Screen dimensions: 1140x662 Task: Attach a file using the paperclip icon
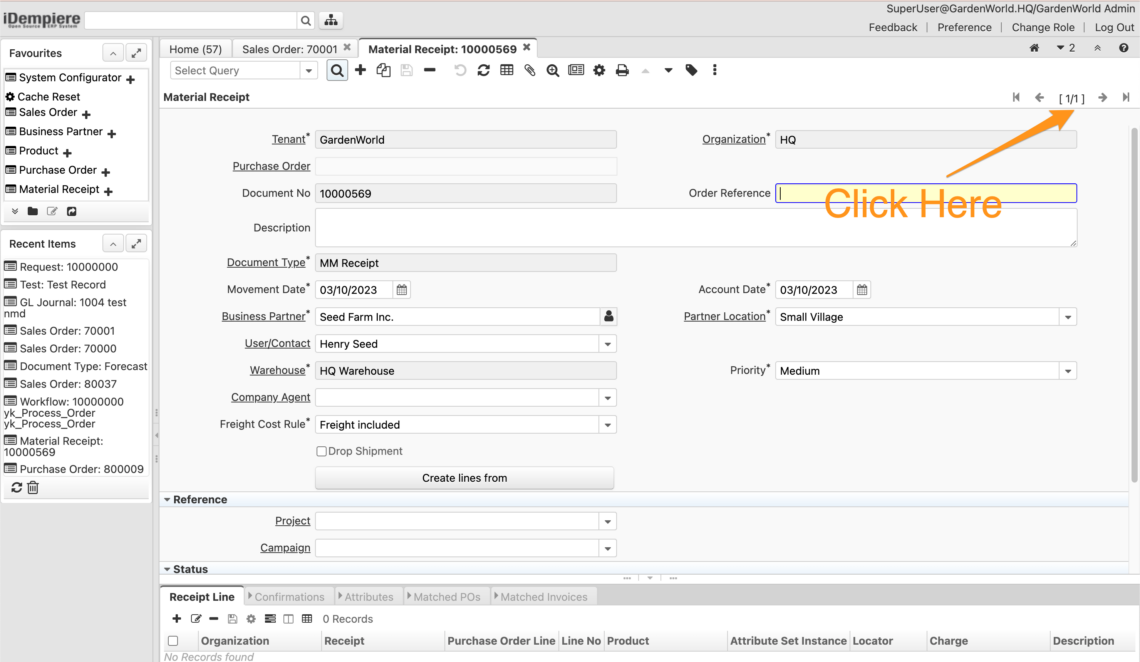(529, 70)
